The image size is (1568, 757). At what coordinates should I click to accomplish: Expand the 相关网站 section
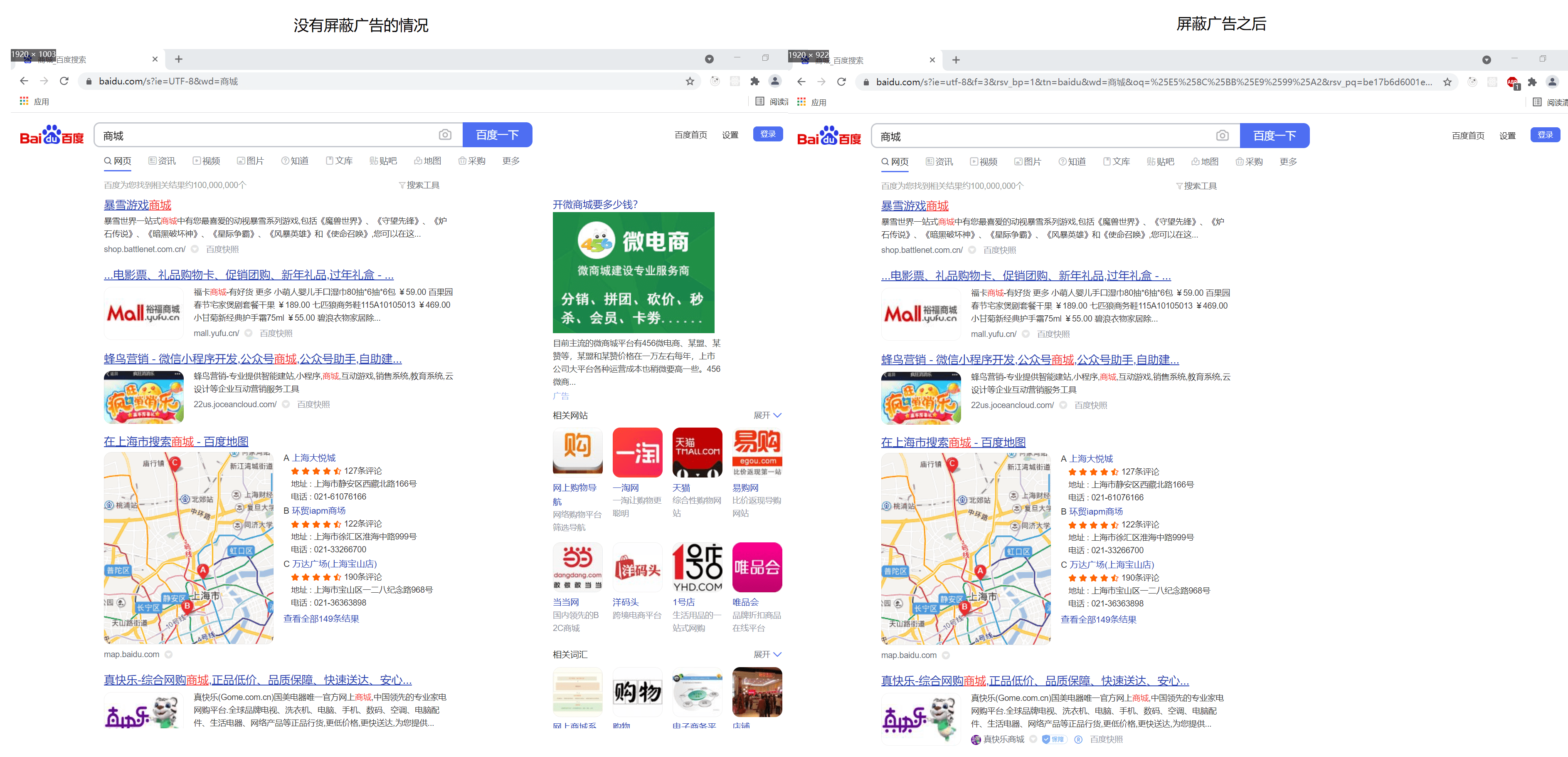click(767, 416)
